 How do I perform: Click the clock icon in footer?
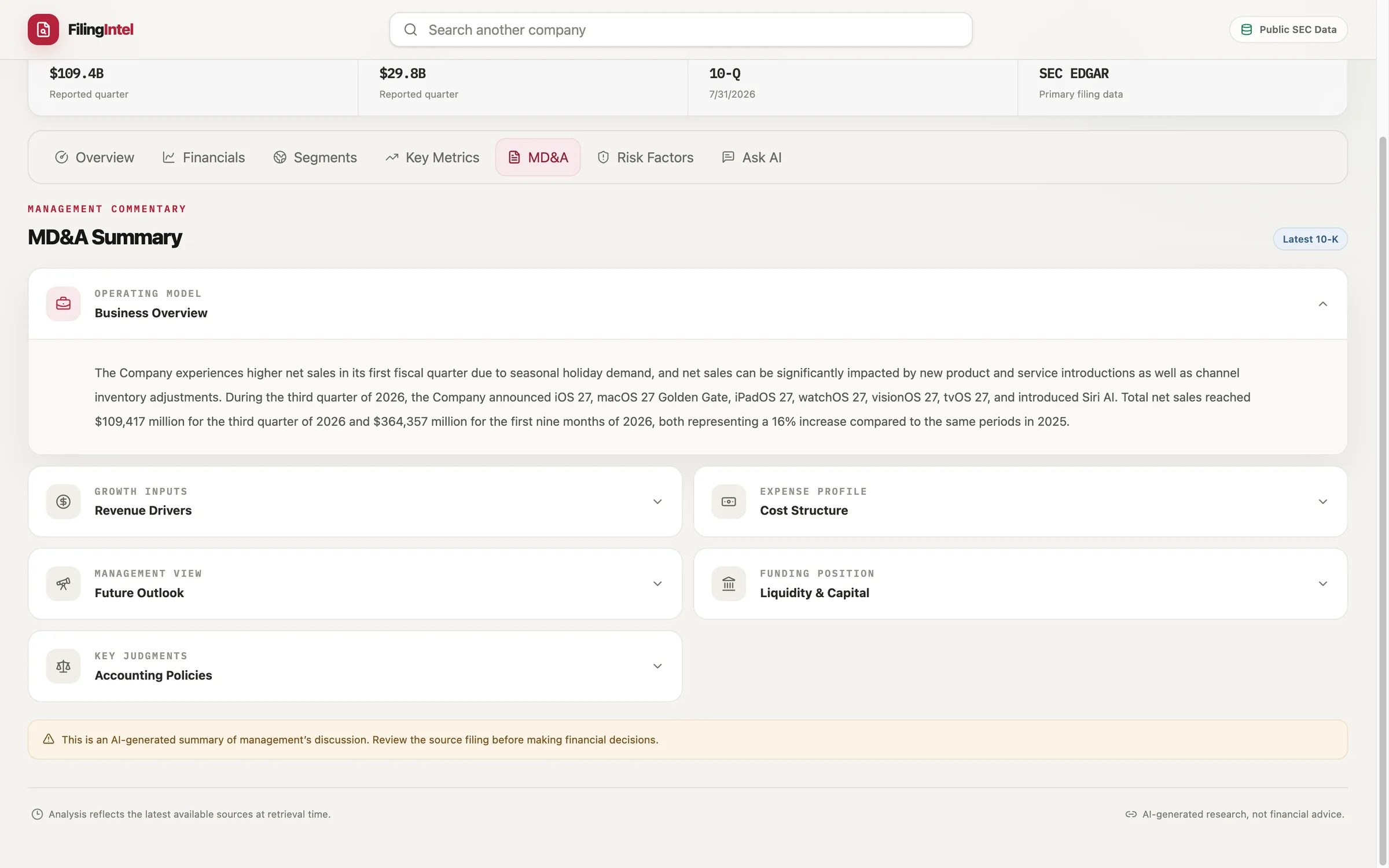[37, 814]
